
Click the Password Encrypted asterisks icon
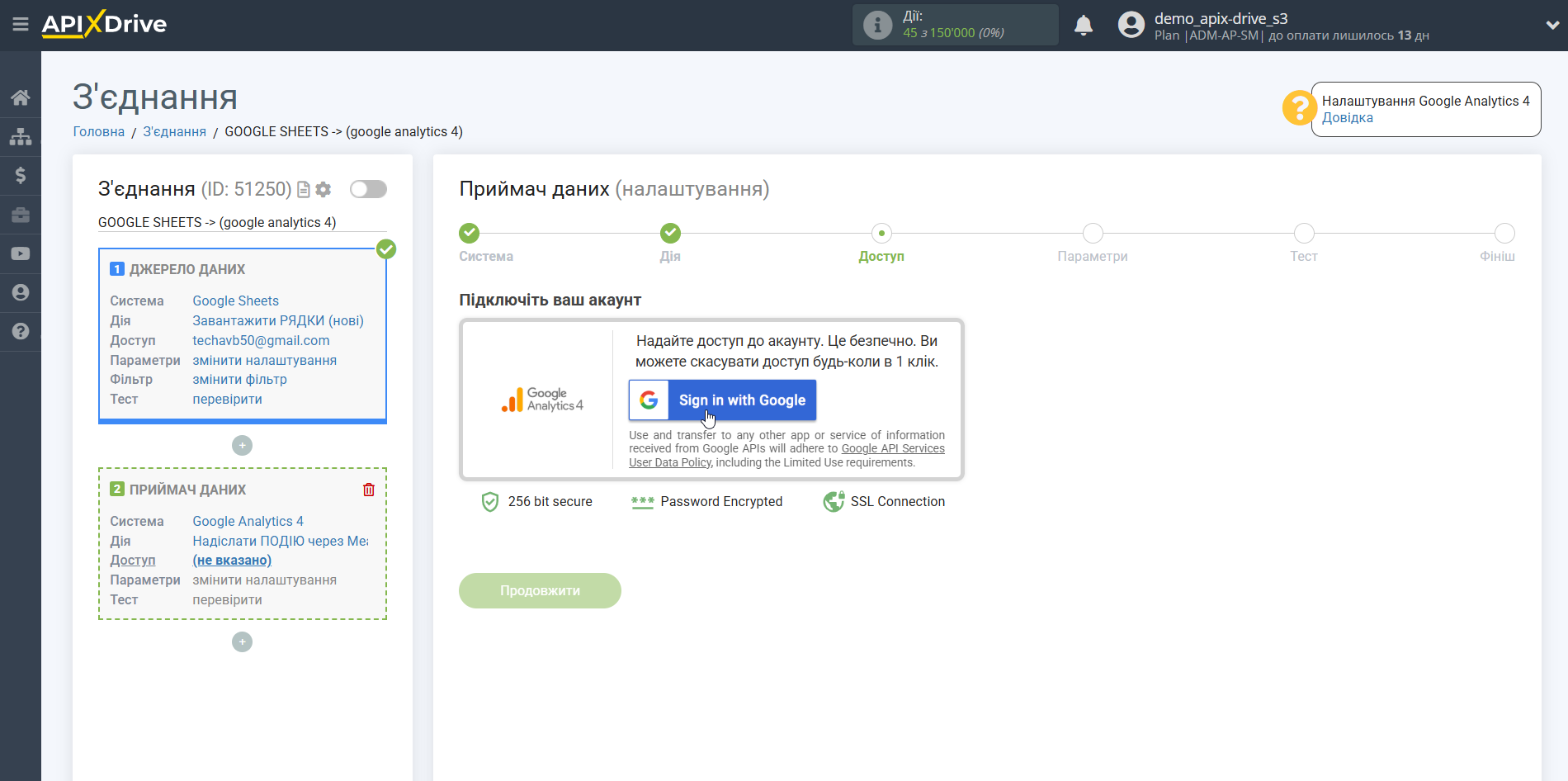click(x=642, y=502)
